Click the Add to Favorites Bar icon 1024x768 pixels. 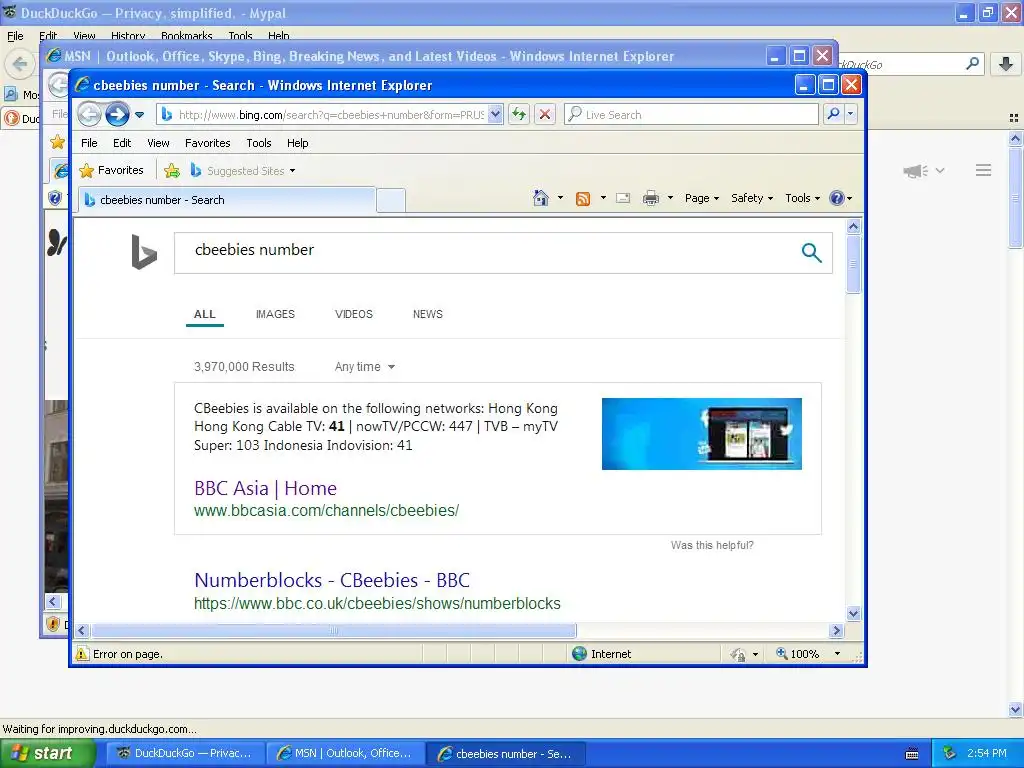point(172,171)
